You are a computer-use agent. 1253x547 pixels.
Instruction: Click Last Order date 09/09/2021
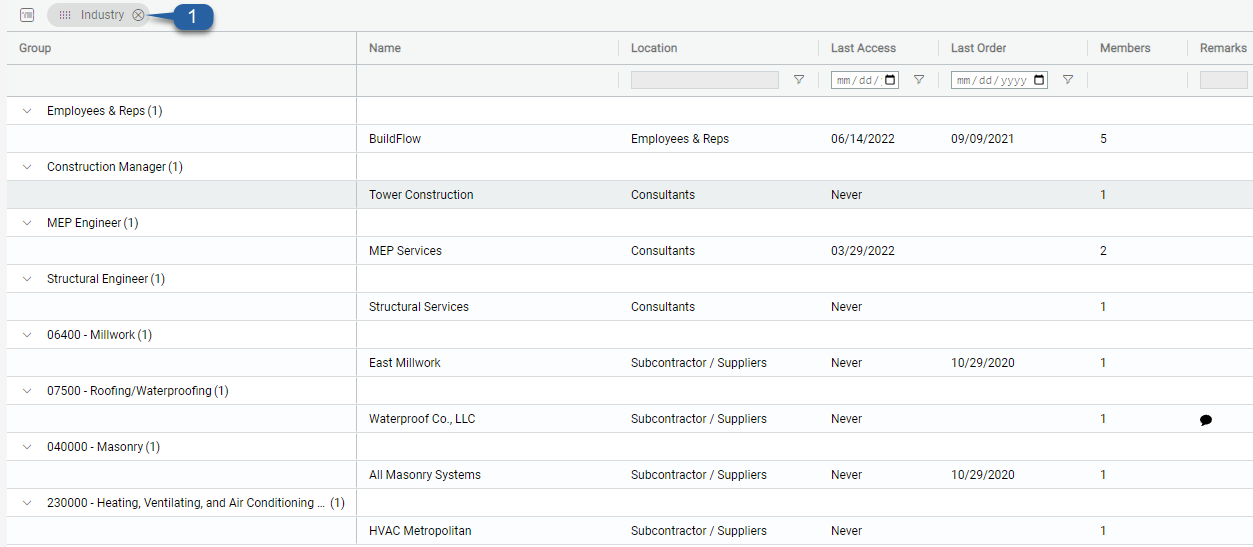tap(982, 139)
